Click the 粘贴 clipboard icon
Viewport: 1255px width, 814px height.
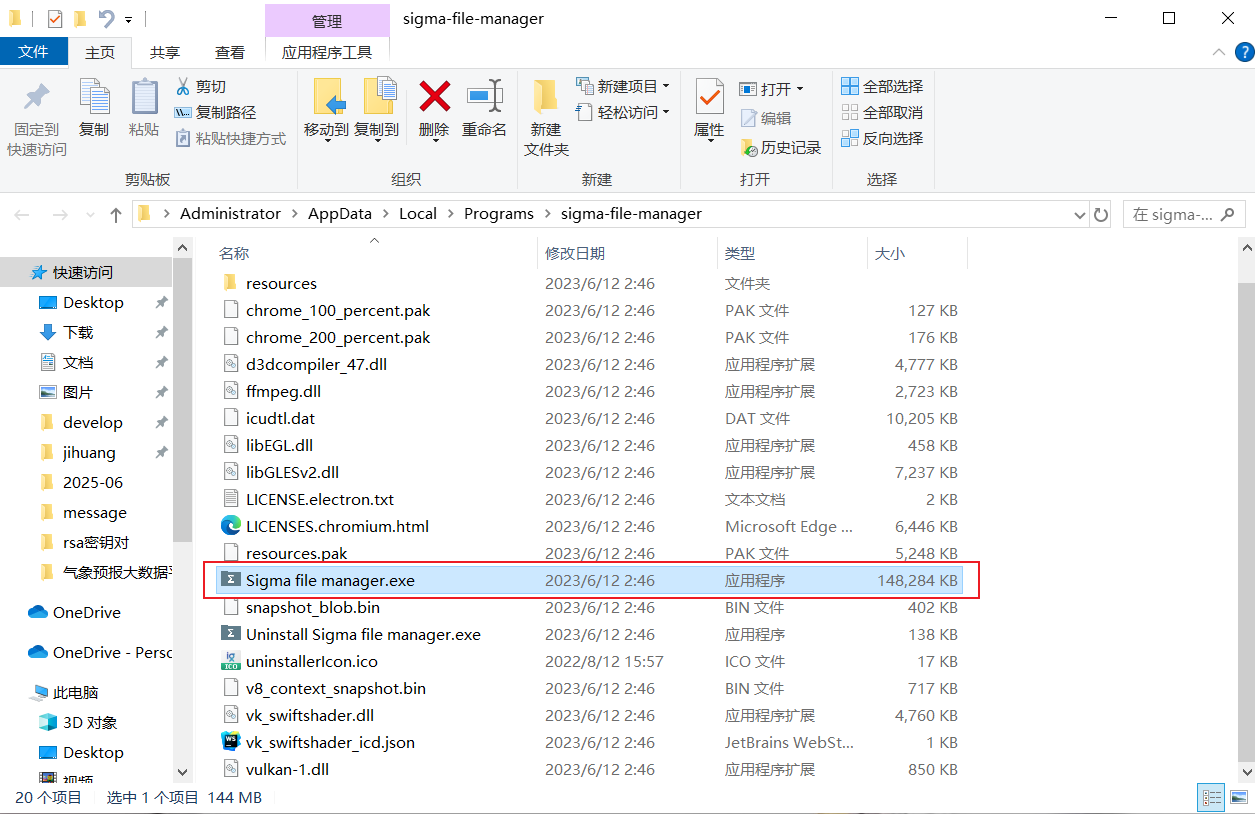(x=144, y=97)
